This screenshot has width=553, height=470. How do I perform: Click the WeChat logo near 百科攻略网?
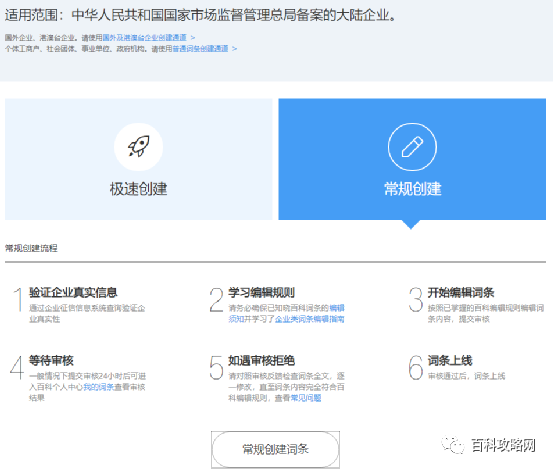(x=453, y=445)
